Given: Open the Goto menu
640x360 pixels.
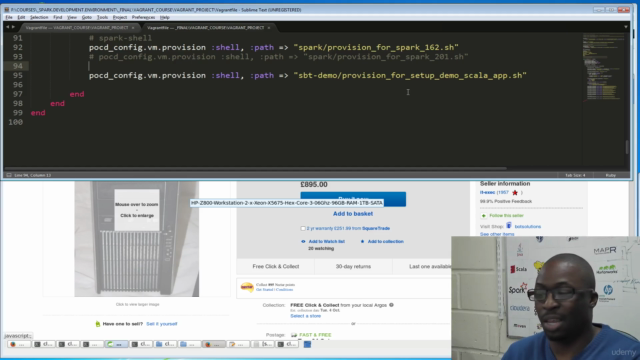Looking at the screenshot, I should click(87, 18).
